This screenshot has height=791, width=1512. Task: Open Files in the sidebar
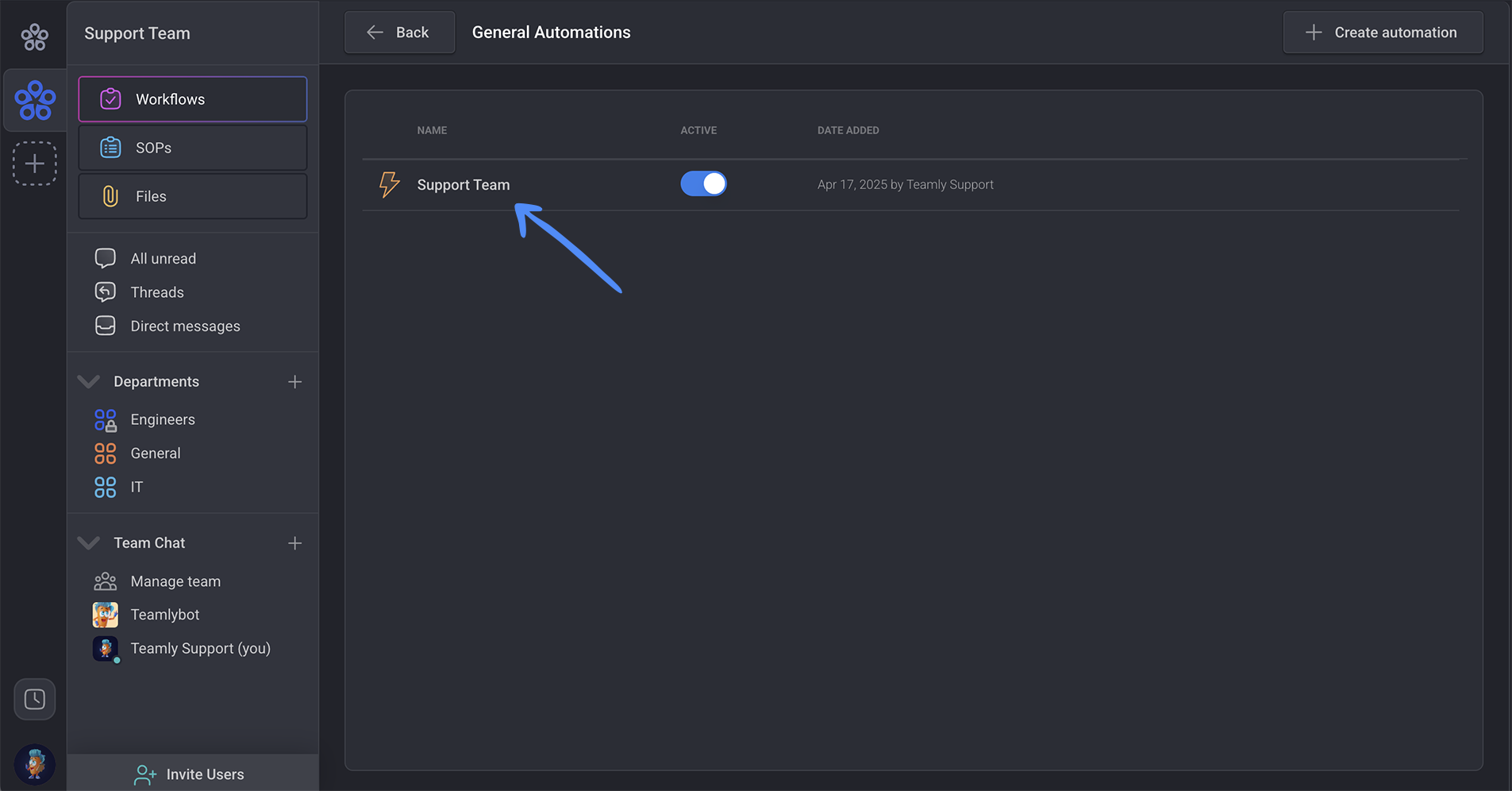192,196
